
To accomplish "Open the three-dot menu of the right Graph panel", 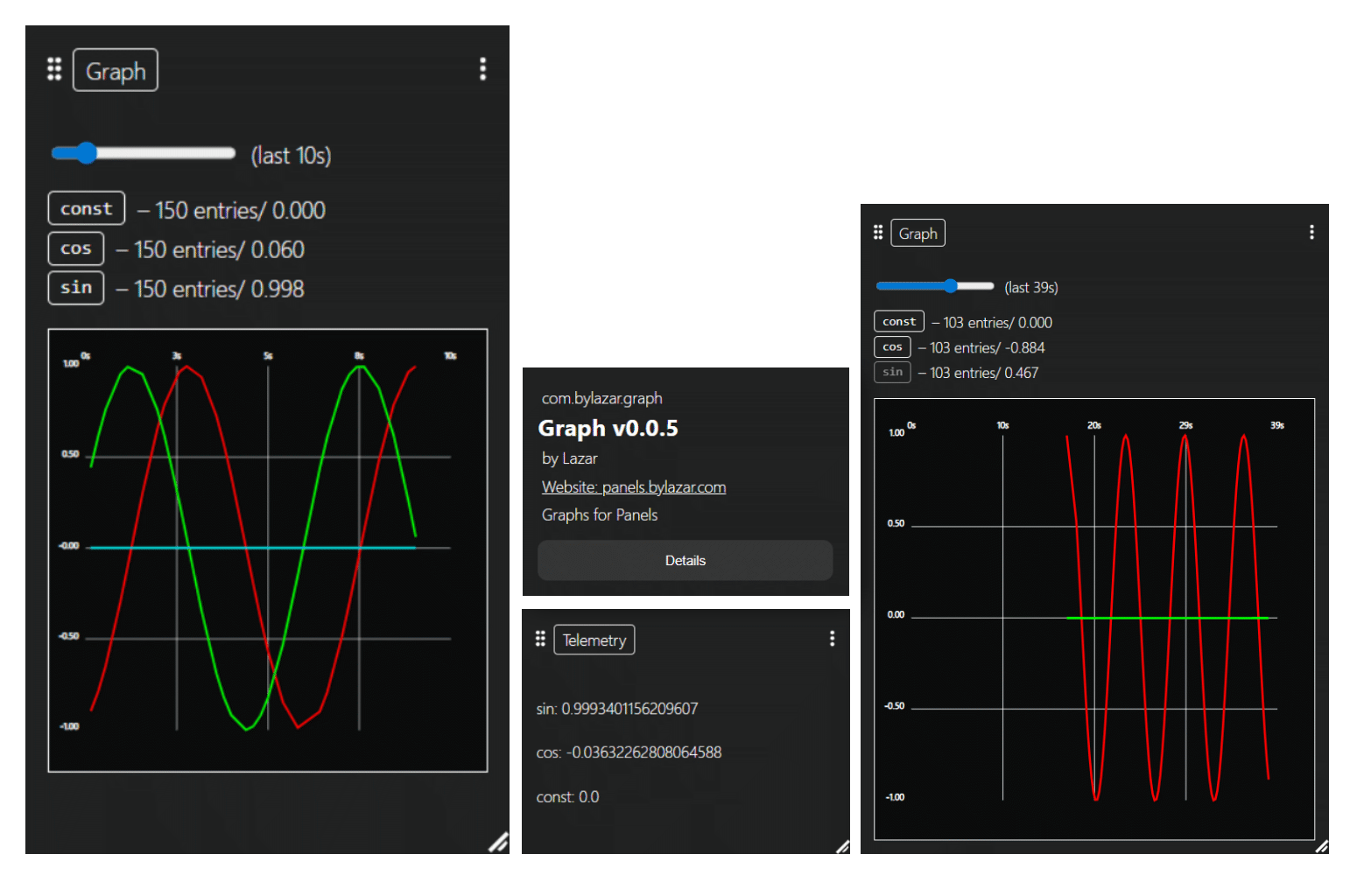I will tap(1311, 232).
